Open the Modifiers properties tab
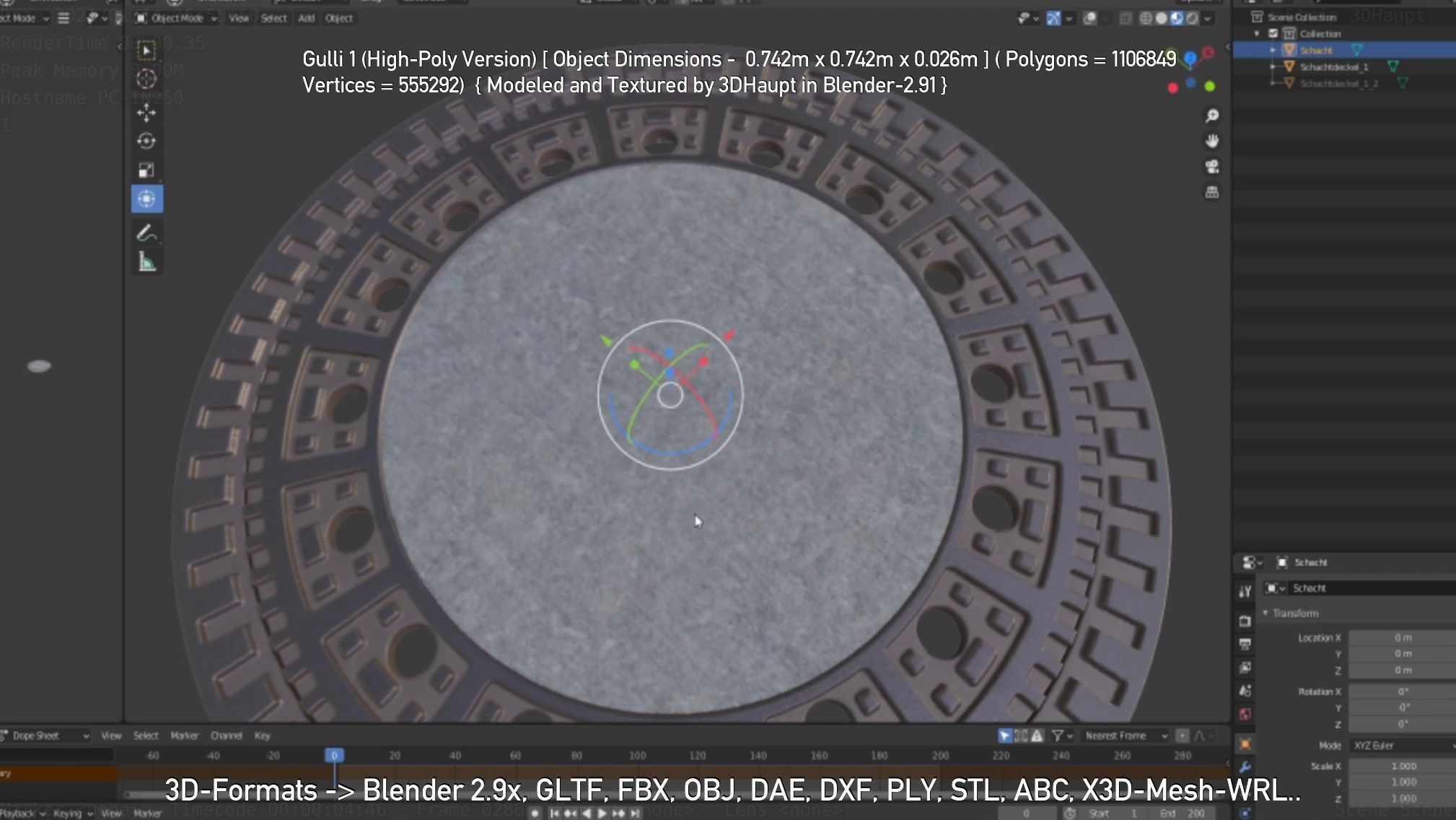This screenshot has height=820, width=1456. [1245, 767]
